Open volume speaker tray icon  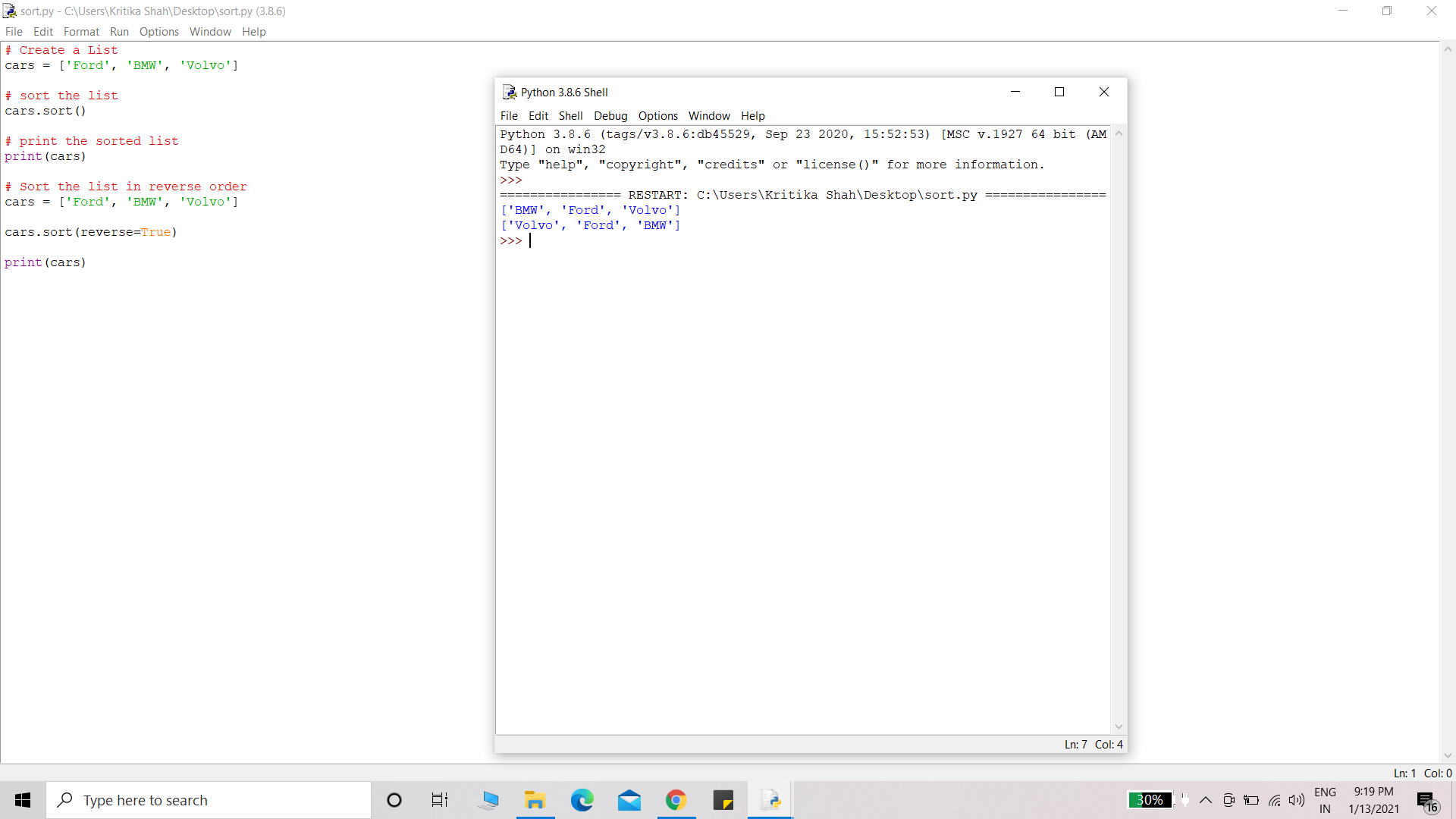(1297, 800)
